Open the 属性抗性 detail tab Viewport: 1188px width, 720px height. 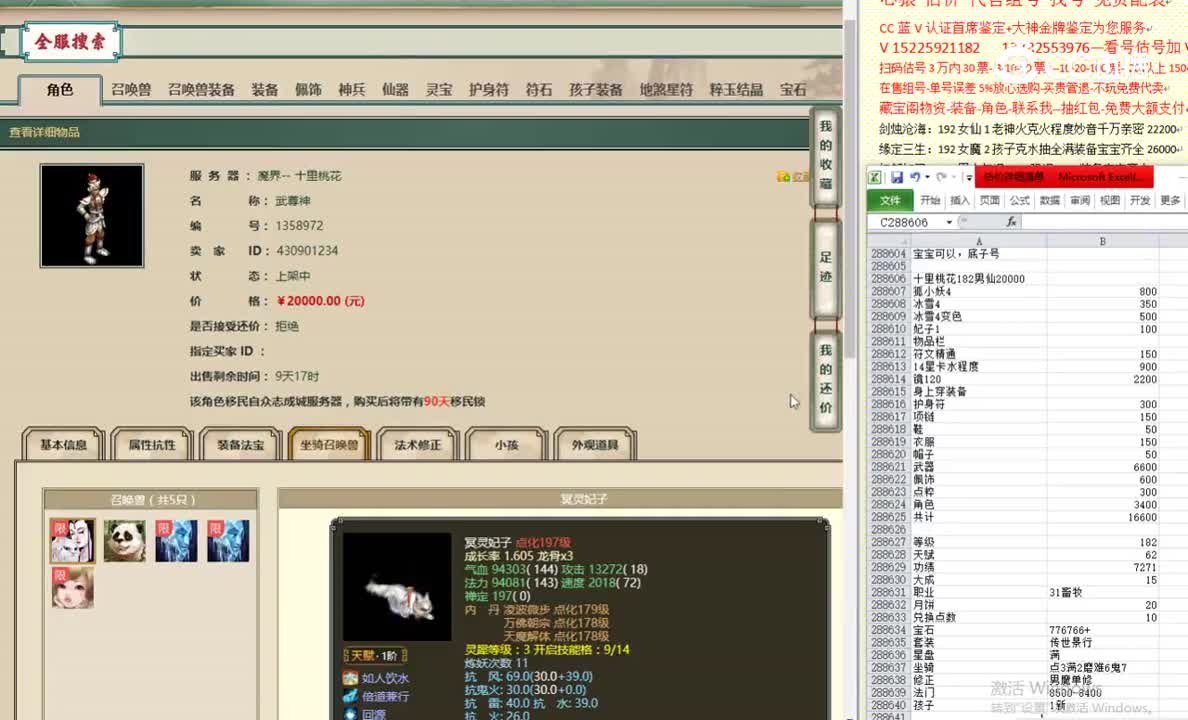[x=151, y=445]
